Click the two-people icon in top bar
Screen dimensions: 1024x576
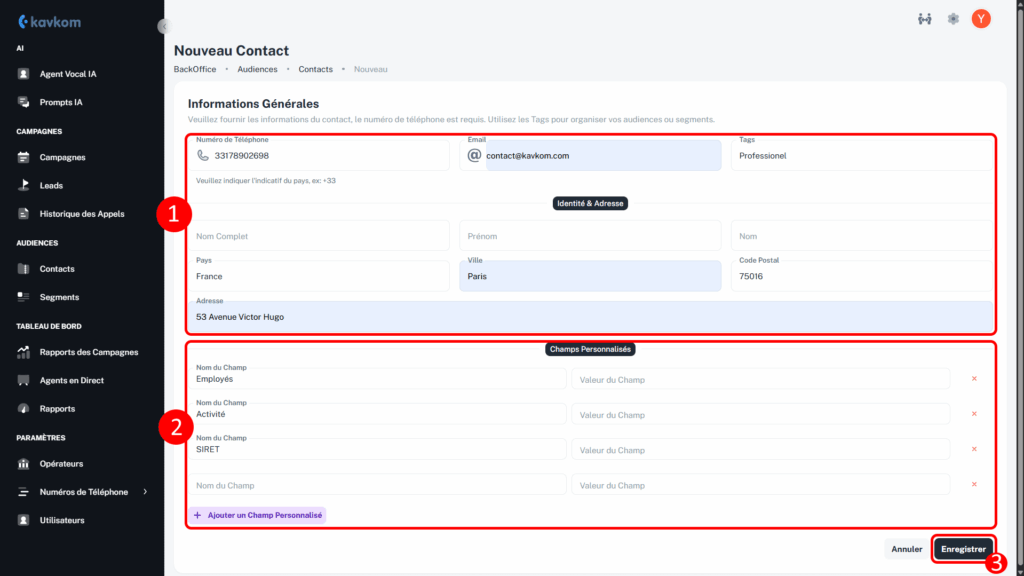pos(925,19)
